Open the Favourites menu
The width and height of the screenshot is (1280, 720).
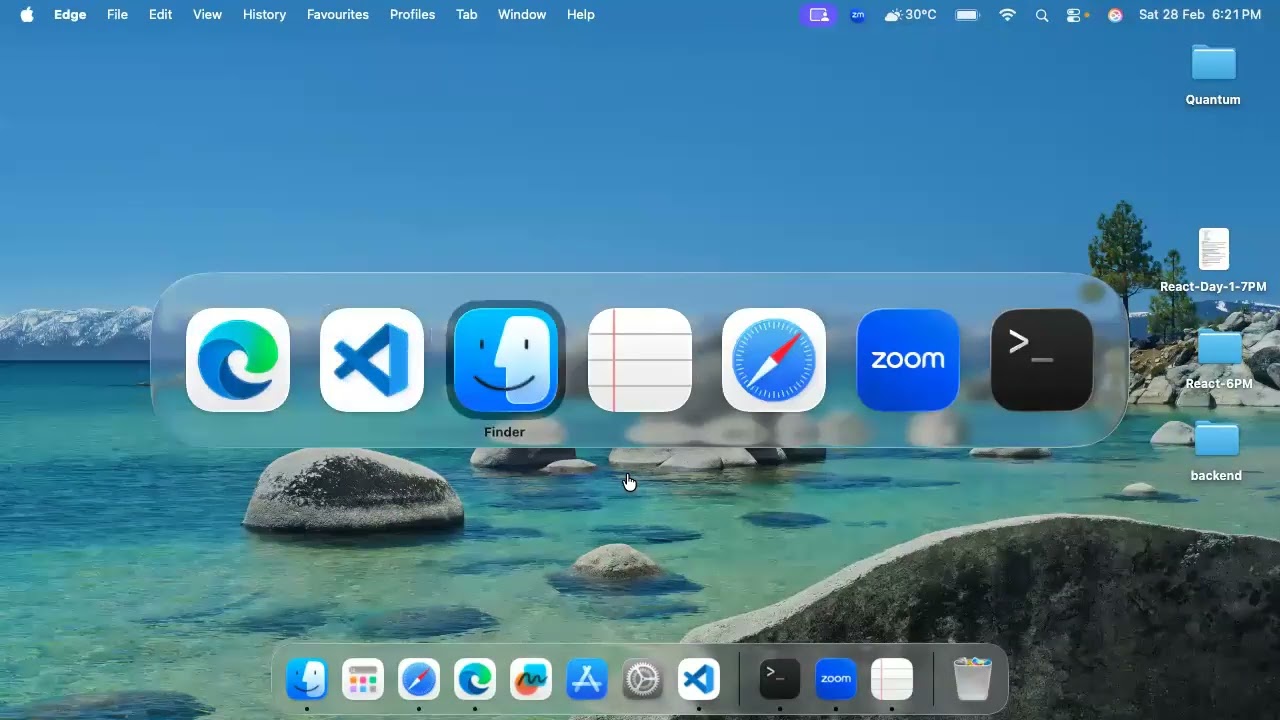(338, 15)
